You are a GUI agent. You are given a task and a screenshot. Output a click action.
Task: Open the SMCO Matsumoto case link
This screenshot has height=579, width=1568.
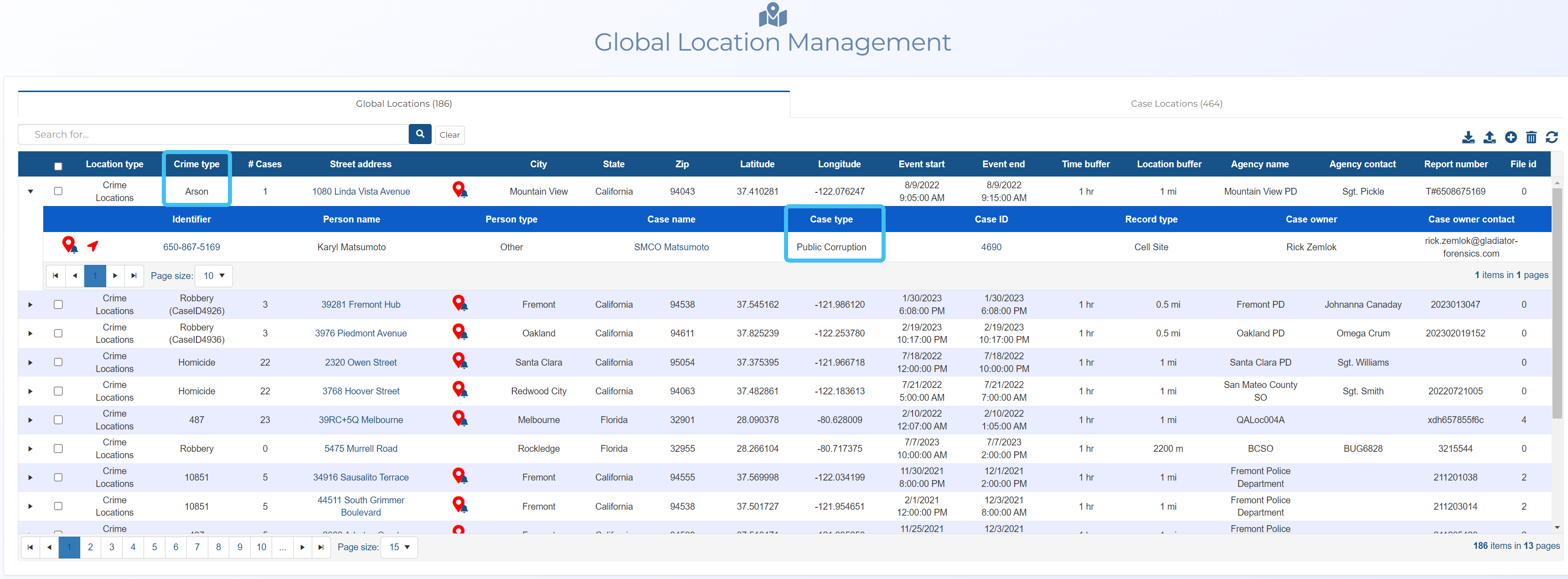(x=671, y=247)
